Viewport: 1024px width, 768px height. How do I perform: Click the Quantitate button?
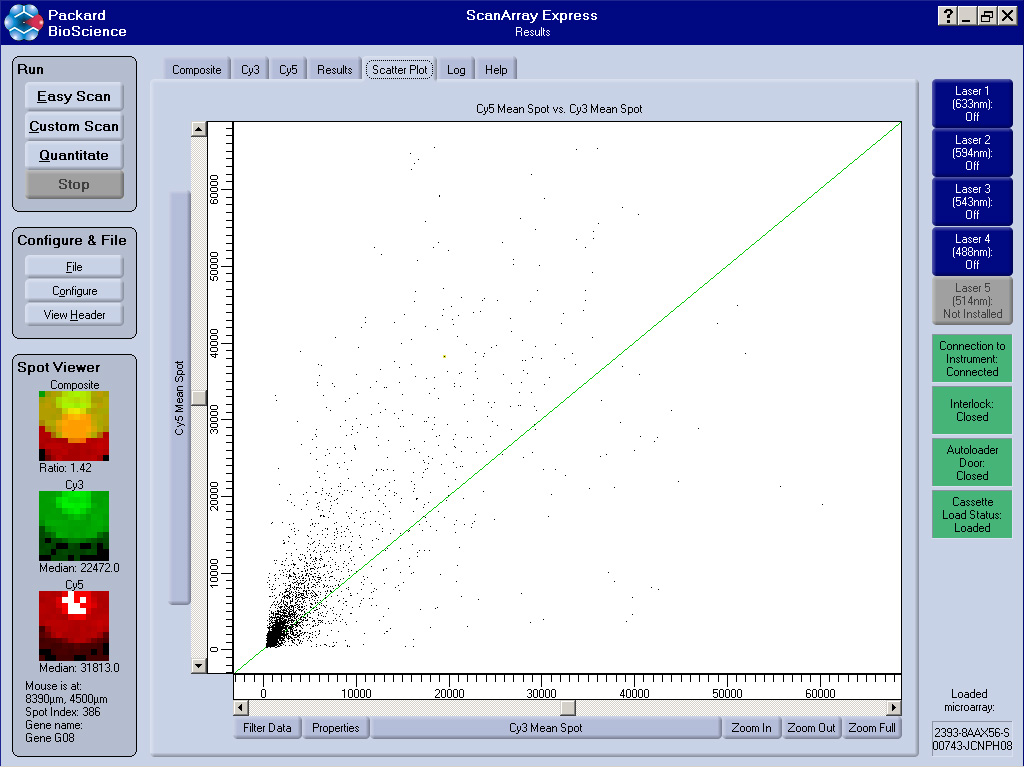tap(74, 155)
